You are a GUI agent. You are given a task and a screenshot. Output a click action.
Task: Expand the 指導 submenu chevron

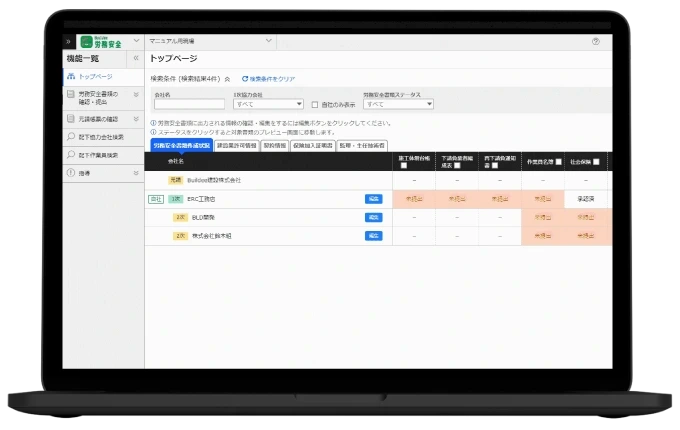click(136, 173)
